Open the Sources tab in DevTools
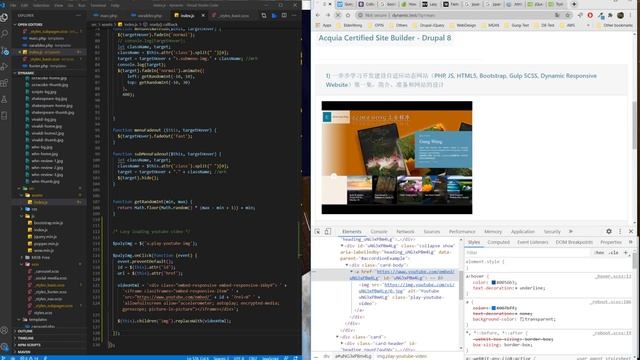This screenshot has width=640, height=360. 432,231
